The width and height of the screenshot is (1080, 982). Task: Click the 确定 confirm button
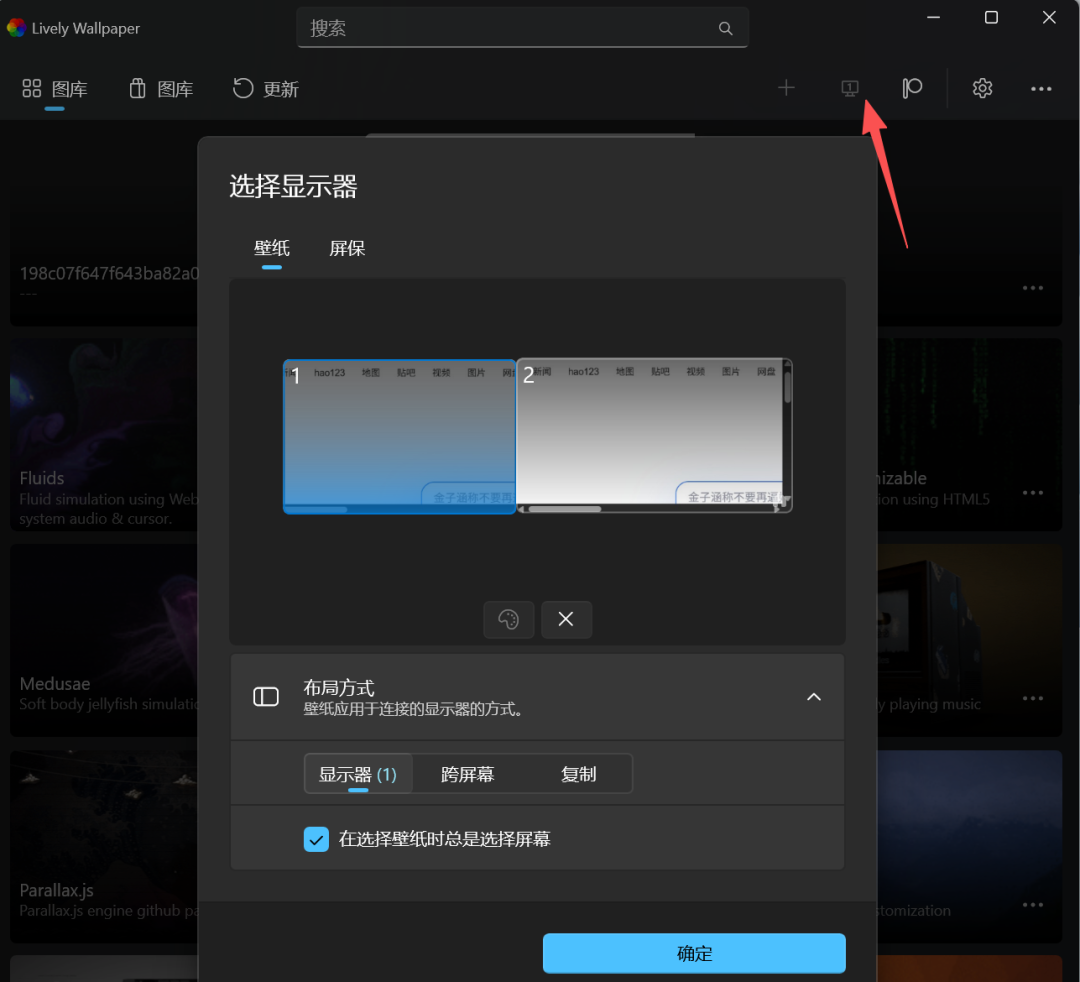pos(694,953)
